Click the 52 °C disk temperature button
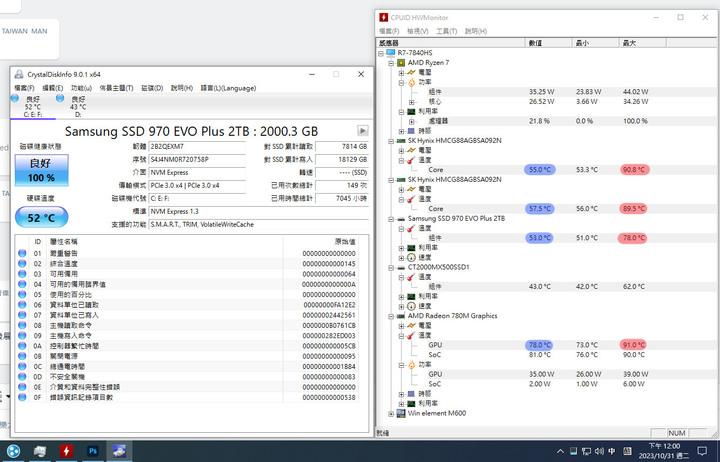 tap(41, 217)
